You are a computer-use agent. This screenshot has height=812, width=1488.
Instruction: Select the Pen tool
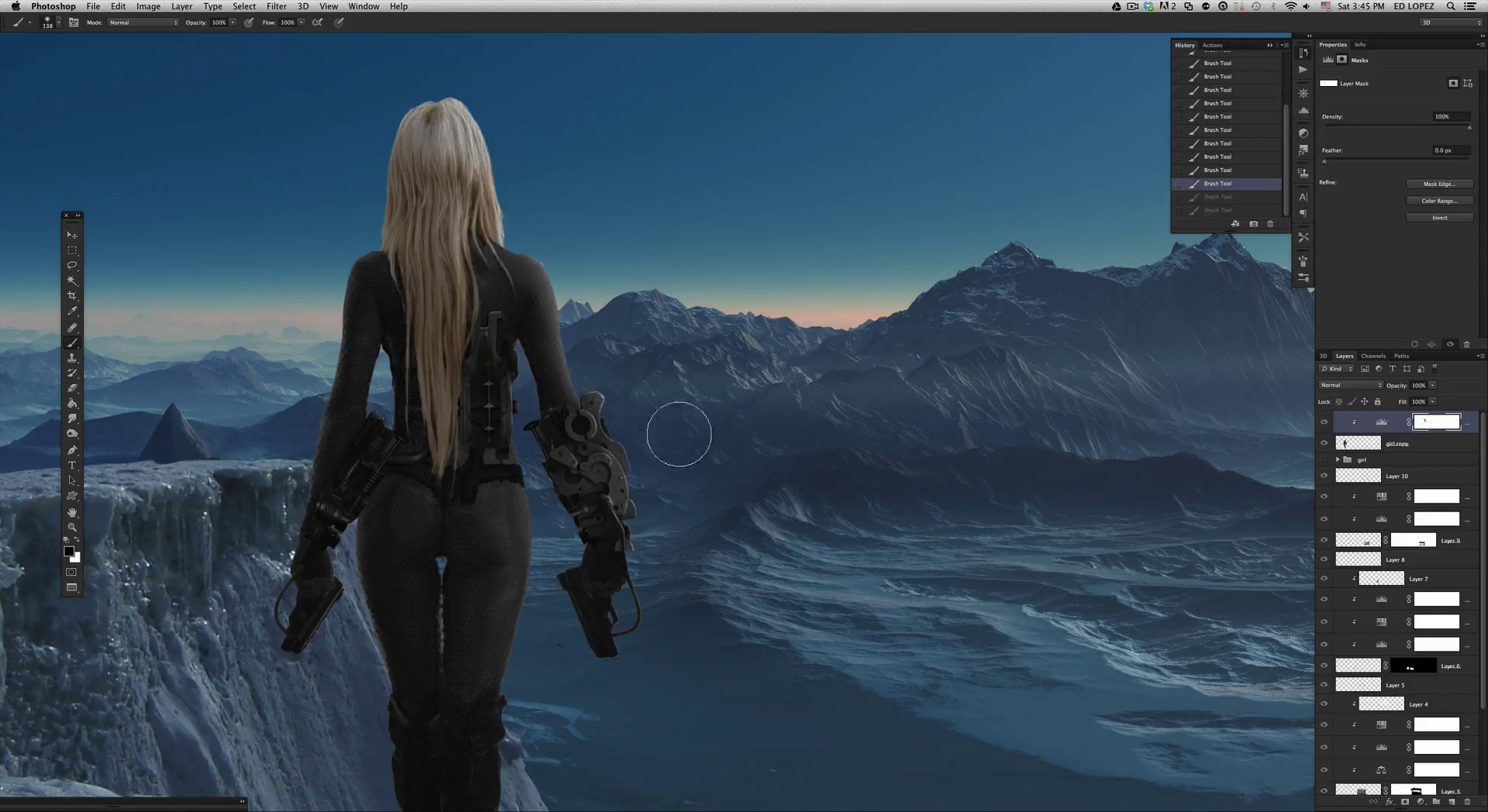click(72, 450)
